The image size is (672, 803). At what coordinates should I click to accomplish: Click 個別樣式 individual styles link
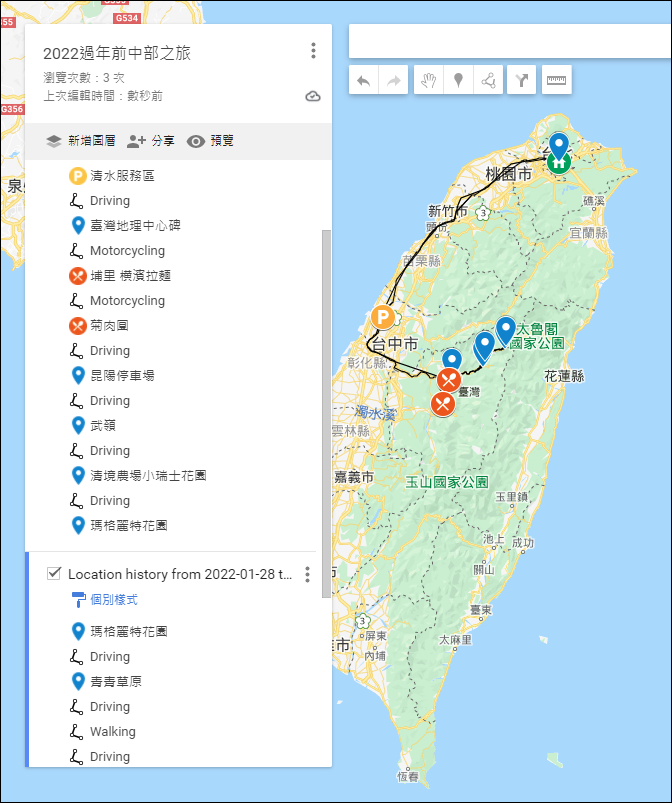114,600
